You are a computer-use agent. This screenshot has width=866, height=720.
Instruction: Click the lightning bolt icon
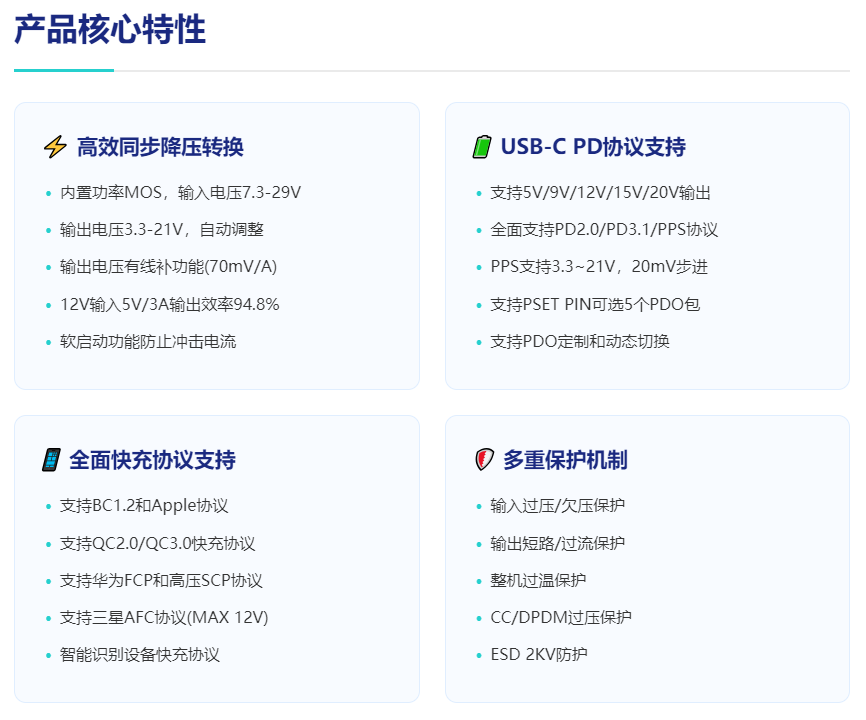tap(54, 147)
